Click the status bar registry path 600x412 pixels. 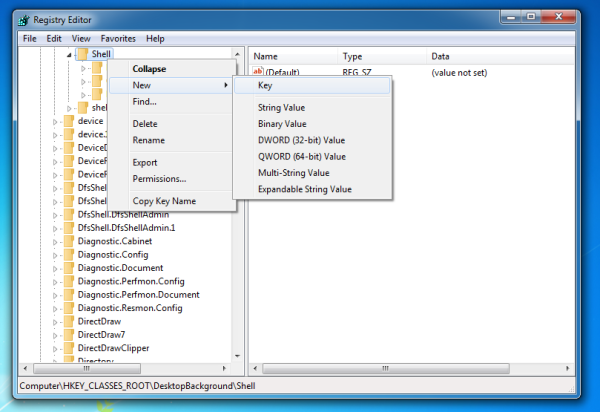click(137, 386)
